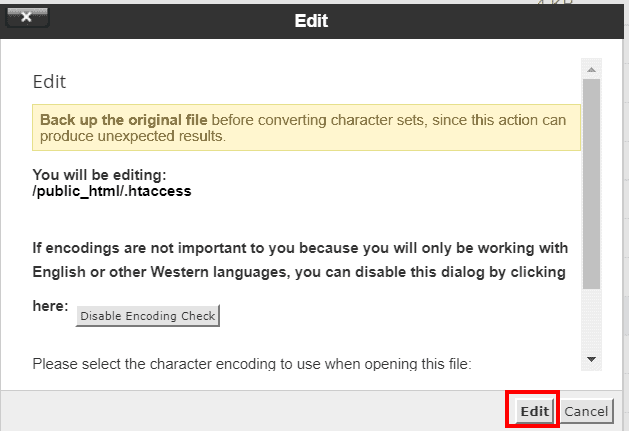Click 'You will be editing:' label
The height and width of the screenshot is (431, 629).
[99, 175]
